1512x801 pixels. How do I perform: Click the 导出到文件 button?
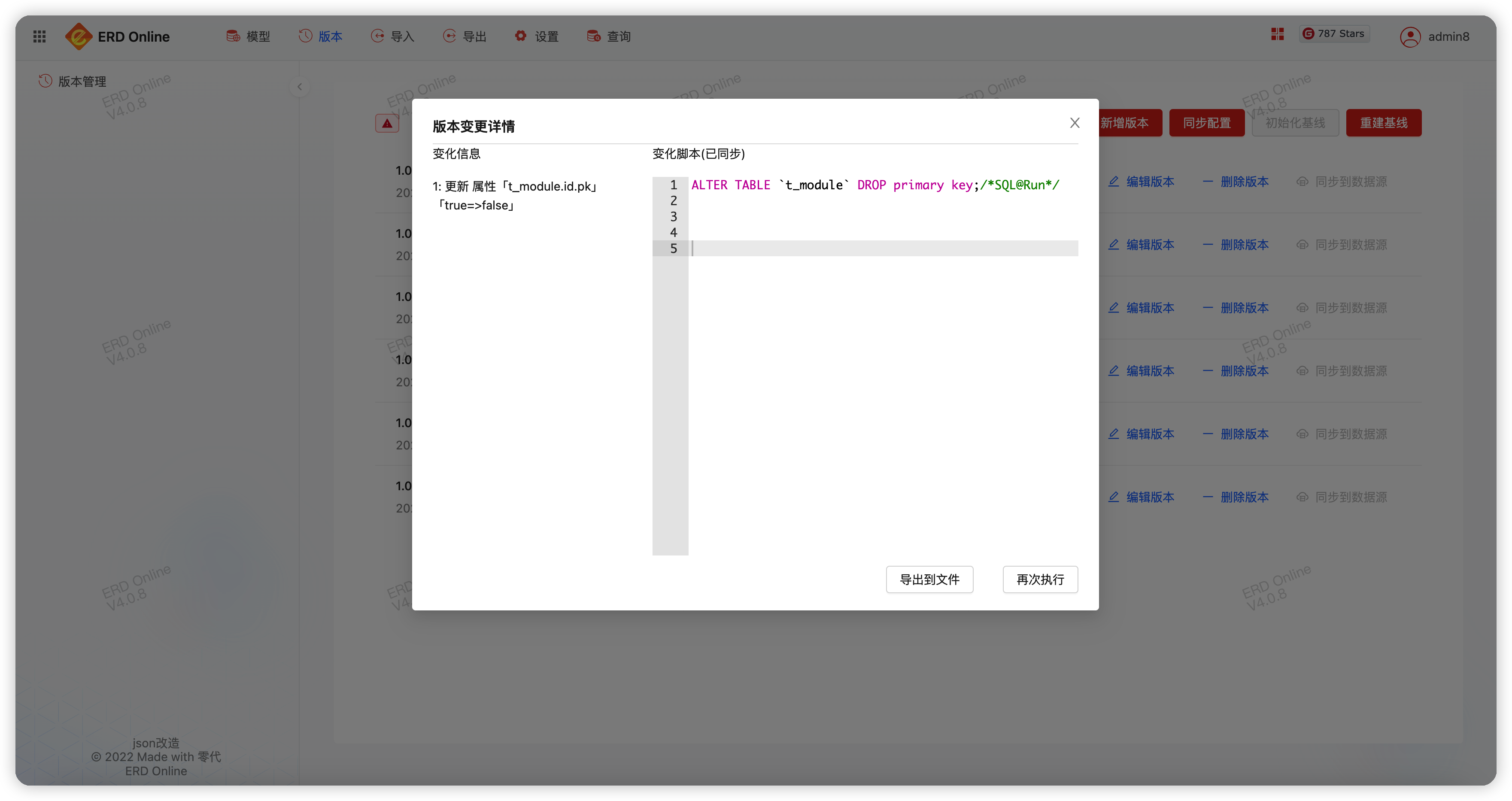coord(930,579)
